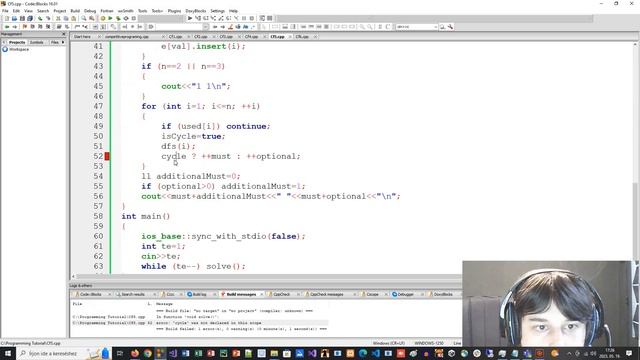Undo the last edit

pos(40,18)
